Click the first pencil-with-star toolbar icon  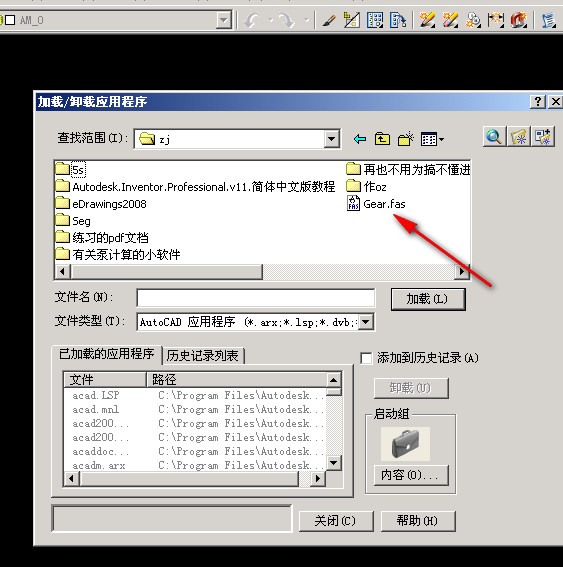427,20
